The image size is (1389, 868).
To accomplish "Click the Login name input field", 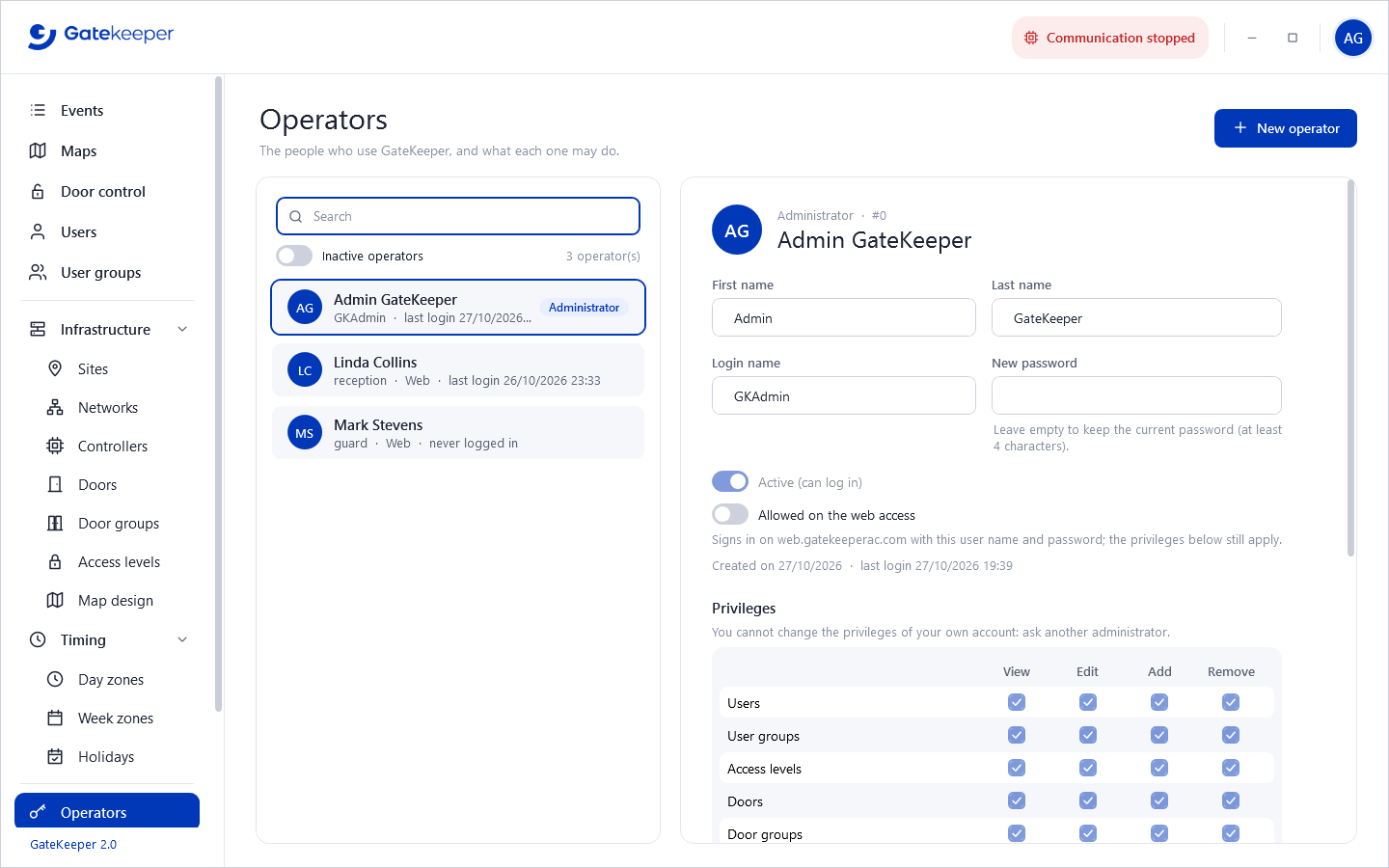I will coord(844,395).
